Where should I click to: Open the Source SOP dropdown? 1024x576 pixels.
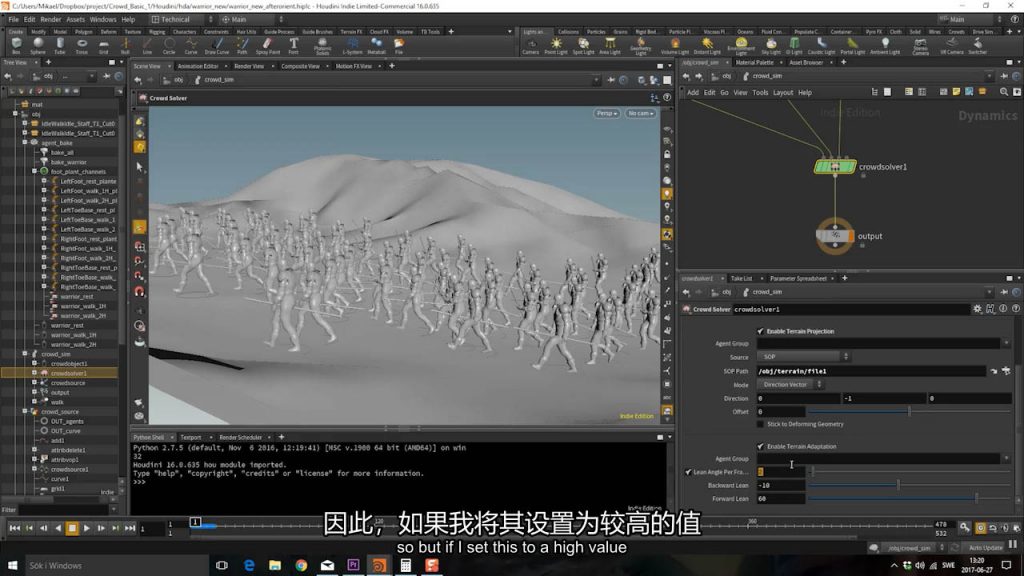[x=803, y=357]
